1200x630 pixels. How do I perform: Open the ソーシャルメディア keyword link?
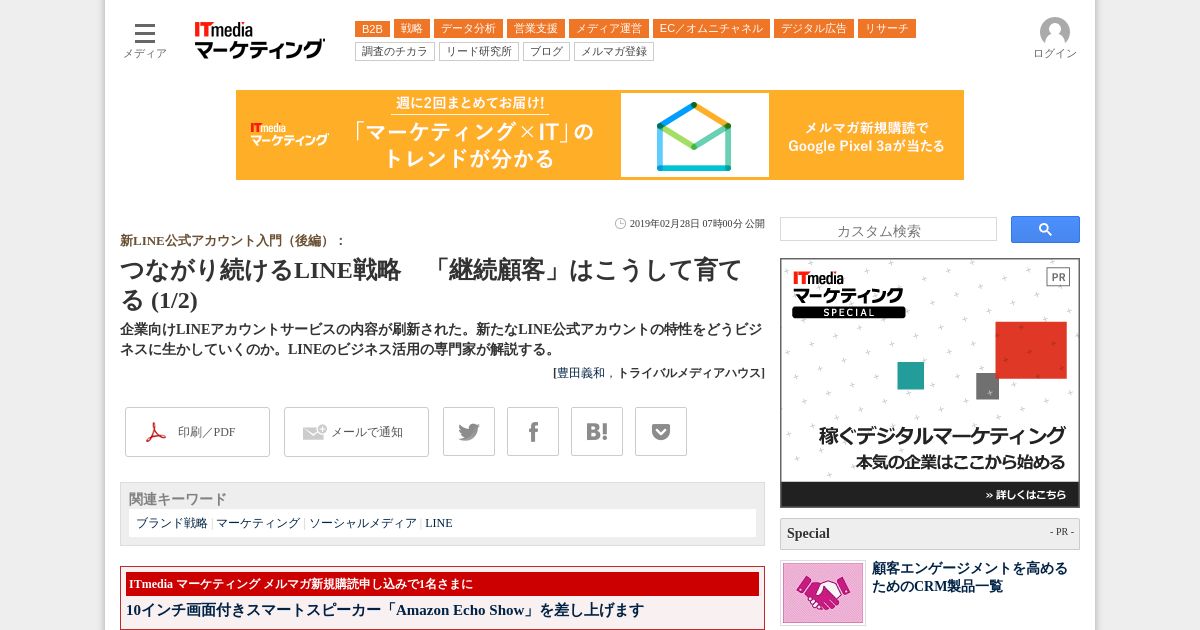[x=363, y=523]
